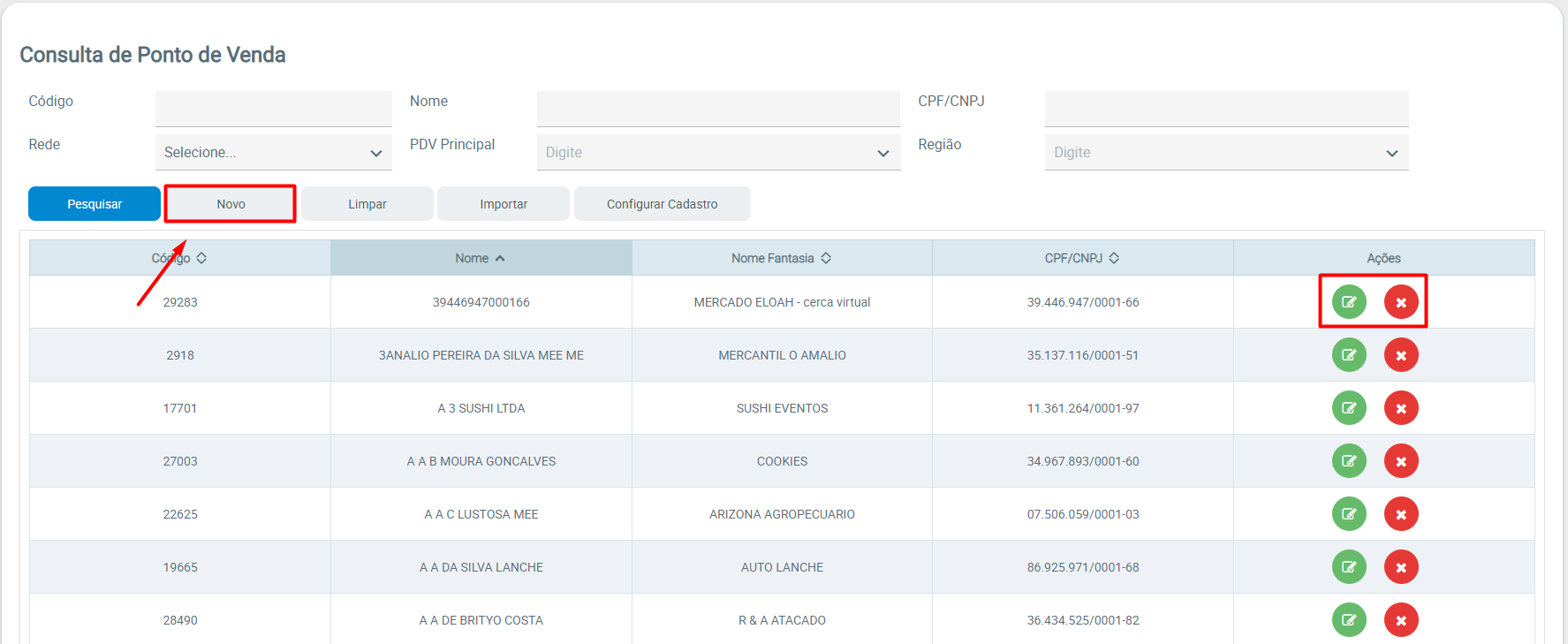The image size is (1568, 644).
Task: Expand the PDV Principal dropdown
Action: 717,153
